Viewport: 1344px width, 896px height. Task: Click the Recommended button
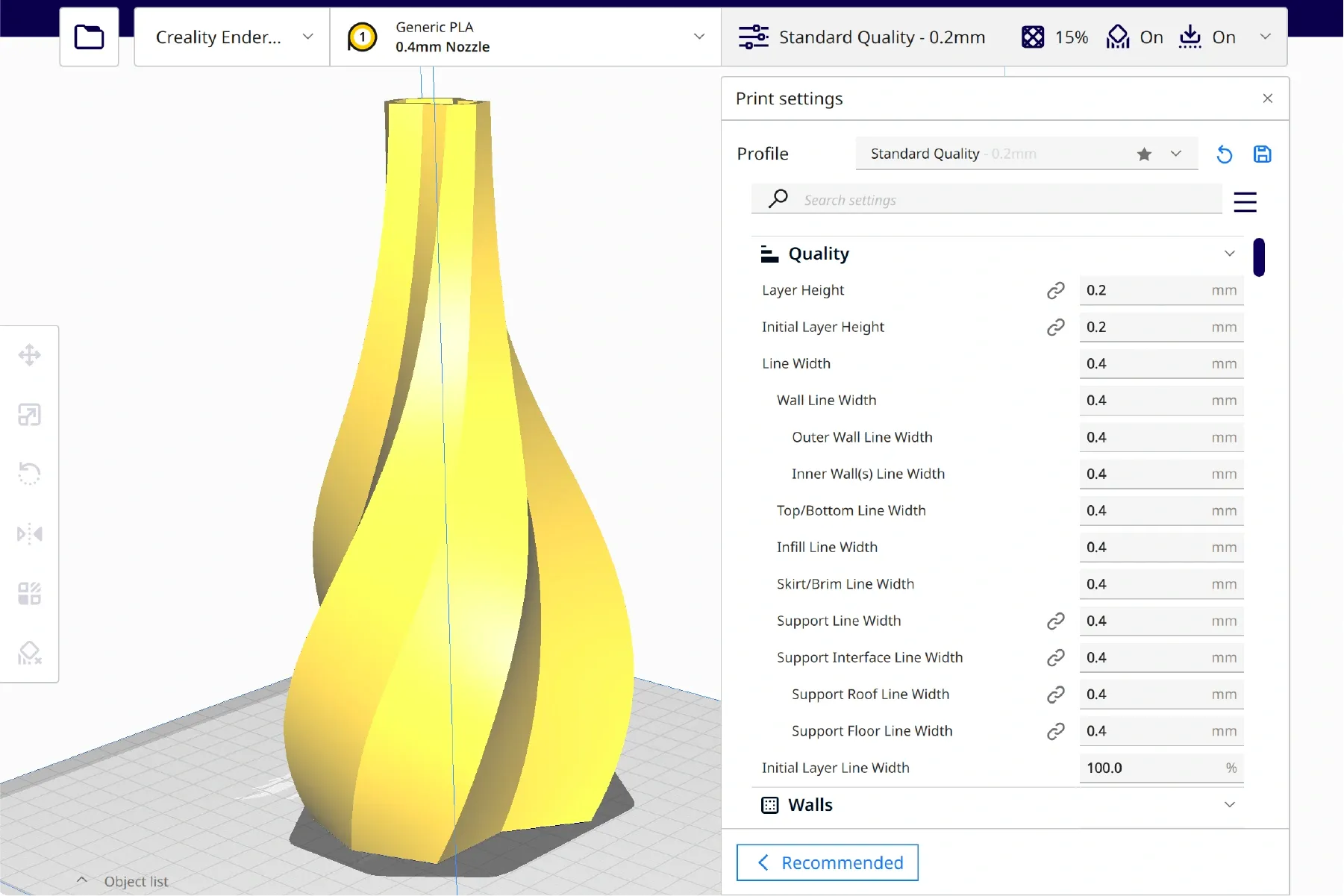pyautogui.click(x=827, y=862)
